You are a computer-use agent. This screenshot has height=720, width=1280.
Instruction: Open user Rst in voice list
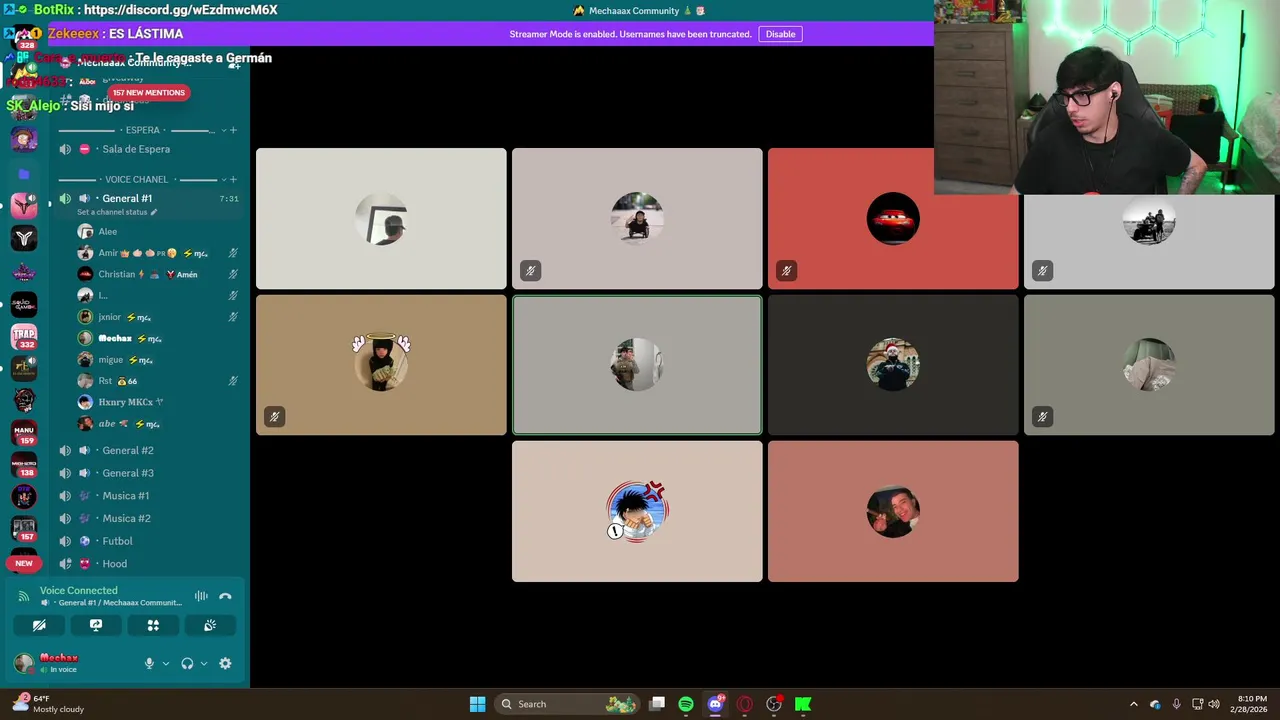[158, 381]
